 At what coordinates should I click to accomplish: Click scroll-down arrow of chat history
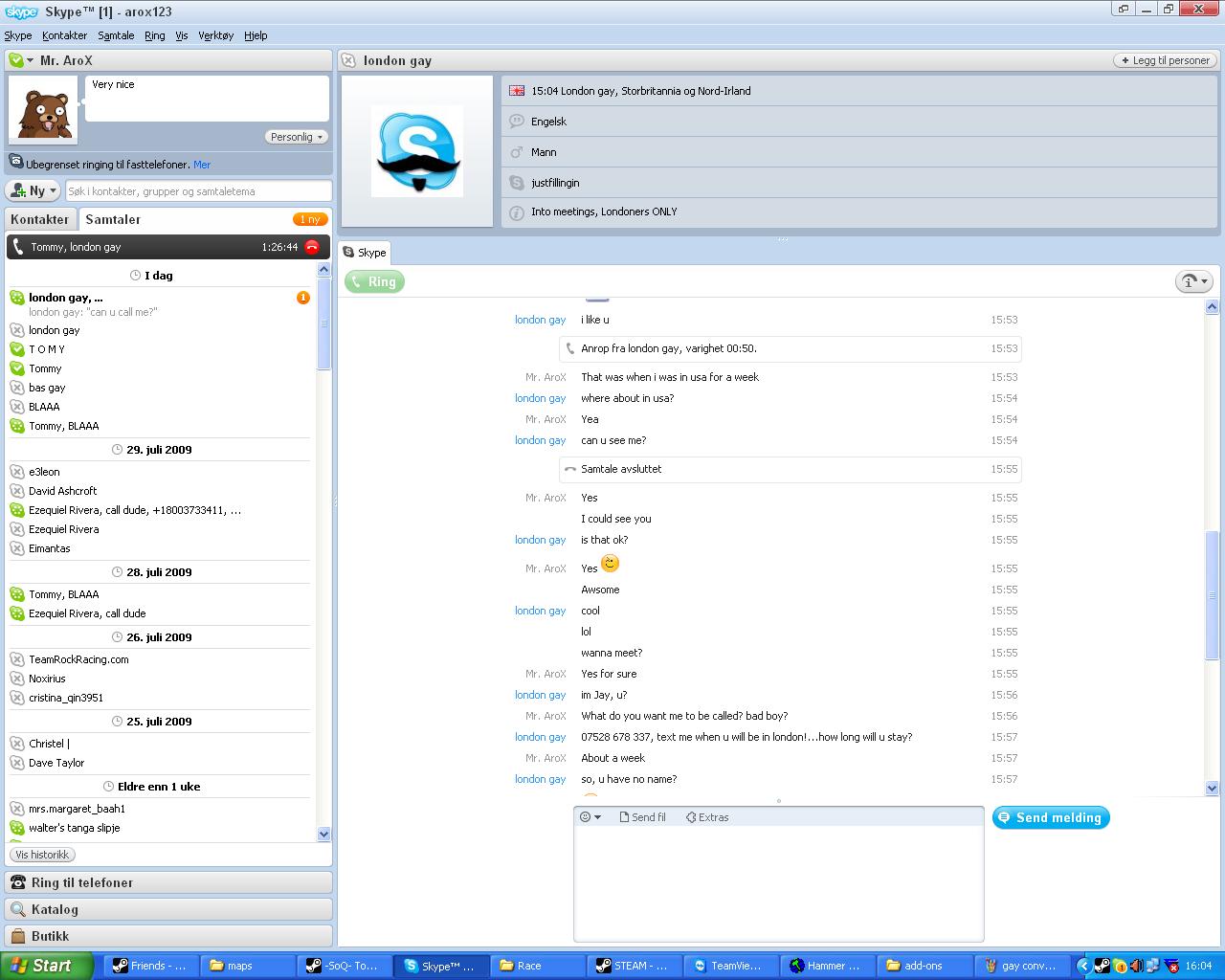pyautogui.click(x=1212, y=789)
